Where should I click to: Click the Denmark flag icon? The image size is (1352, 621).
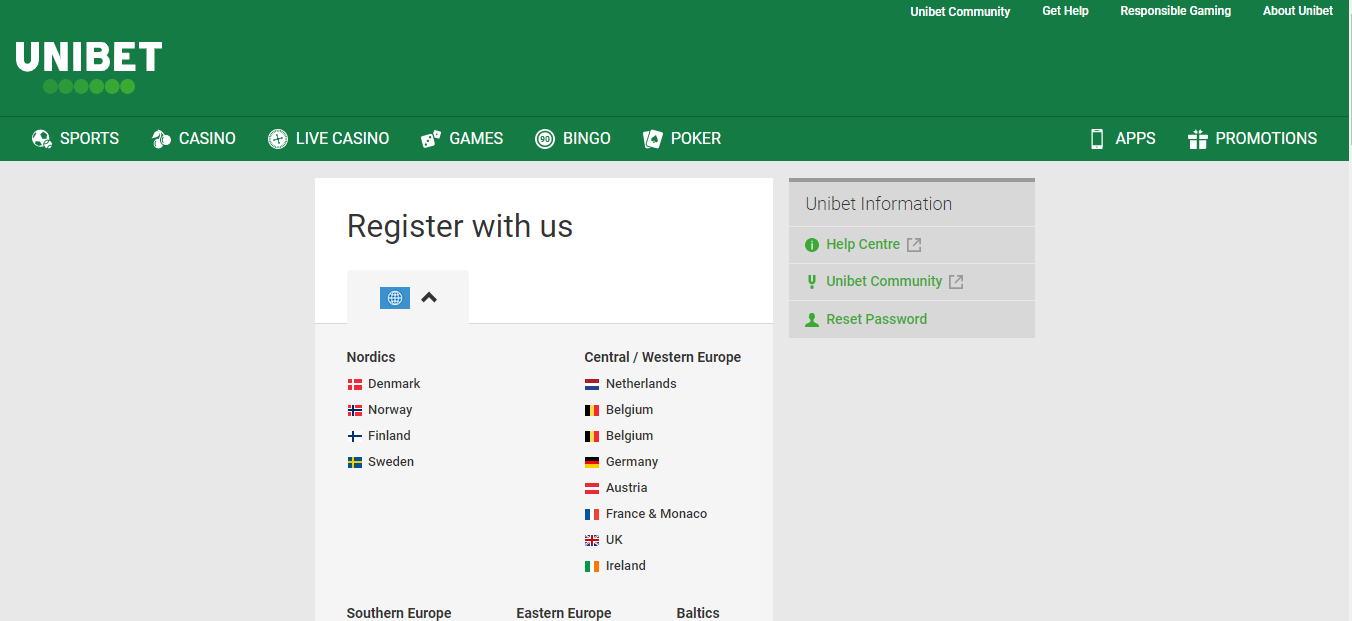pos(355,384)
